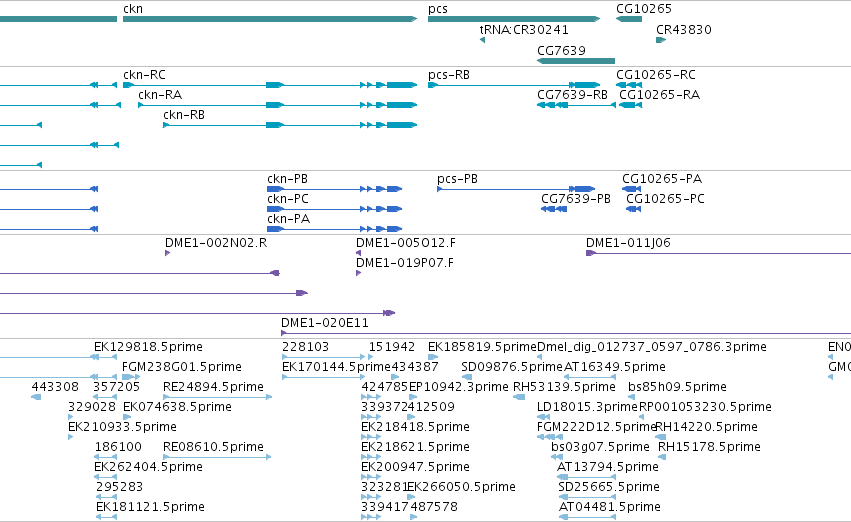The width and height of the screenshot is (851, 522).
Task: Open the FGM238G01.5prime EST label
Action: (182, 366)
